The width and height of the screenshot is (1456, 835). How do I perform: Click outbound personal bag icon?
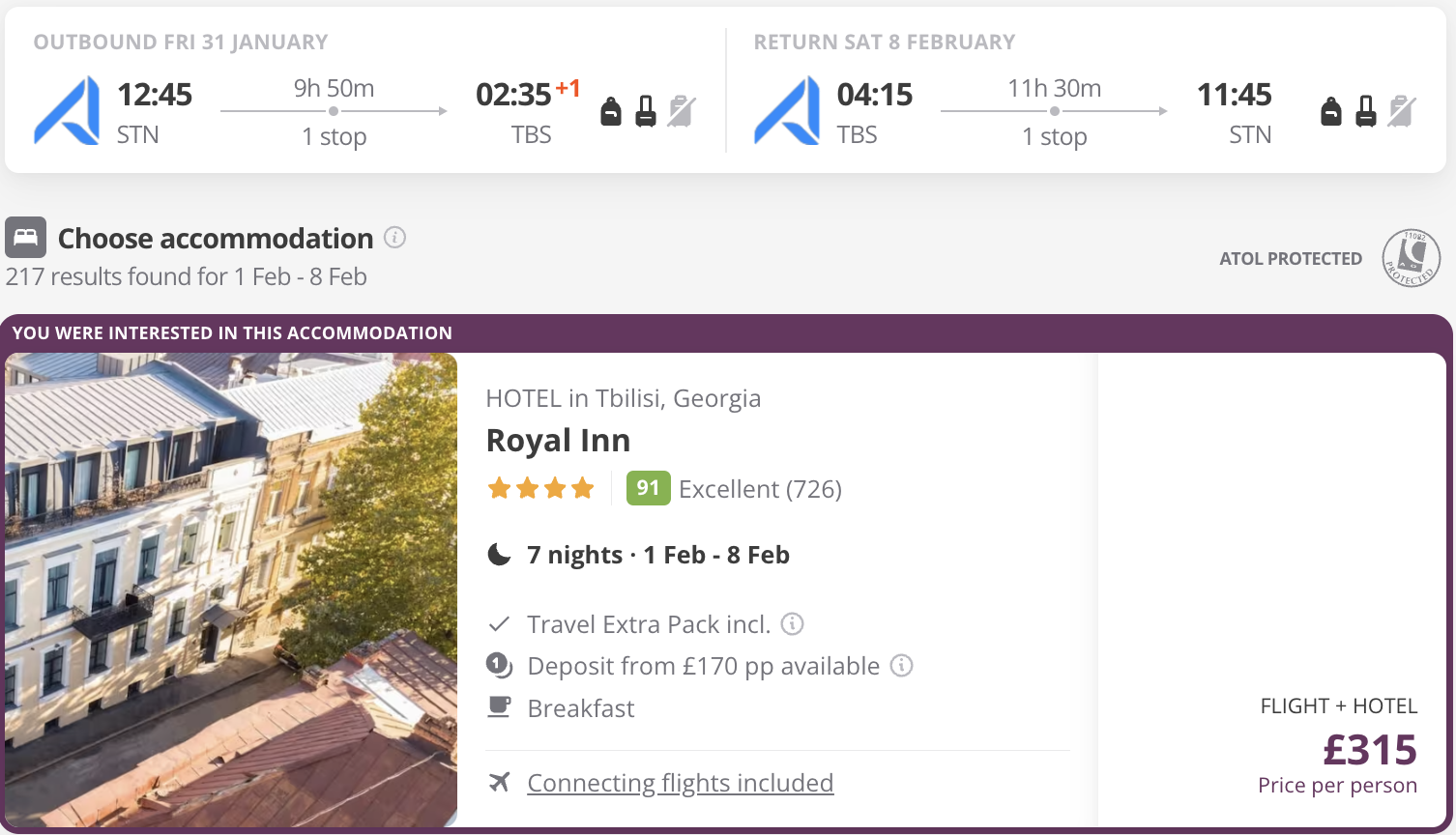611,111
